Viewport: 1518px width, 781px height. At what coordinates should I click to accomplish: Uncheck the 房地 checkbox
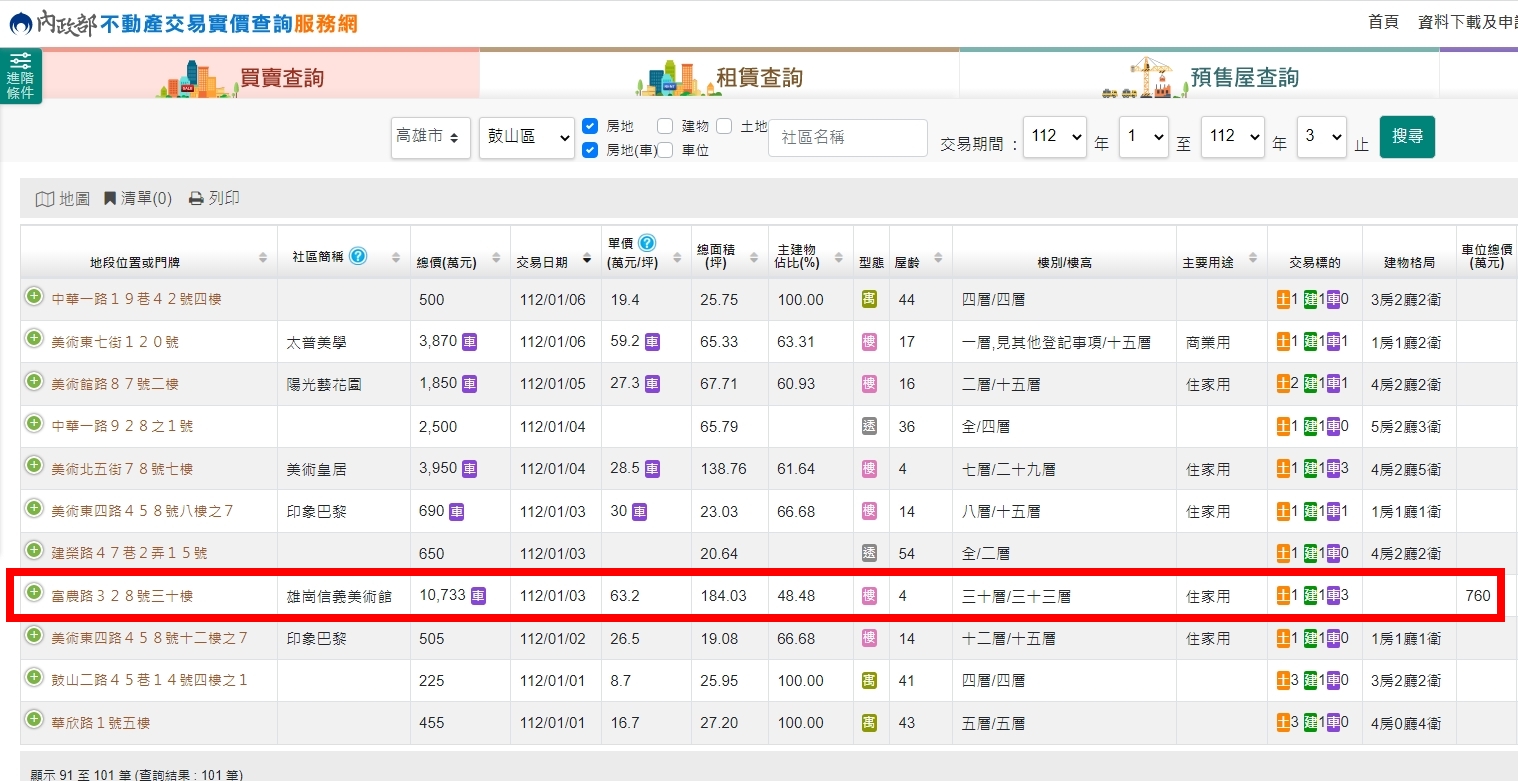590,126
